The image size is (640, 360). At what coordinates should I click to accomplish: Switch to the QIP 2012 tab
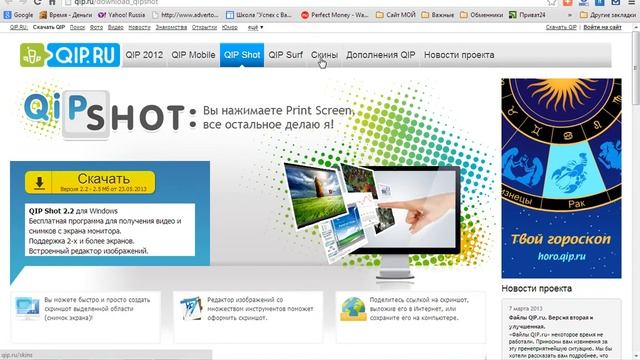pos(144,55)
